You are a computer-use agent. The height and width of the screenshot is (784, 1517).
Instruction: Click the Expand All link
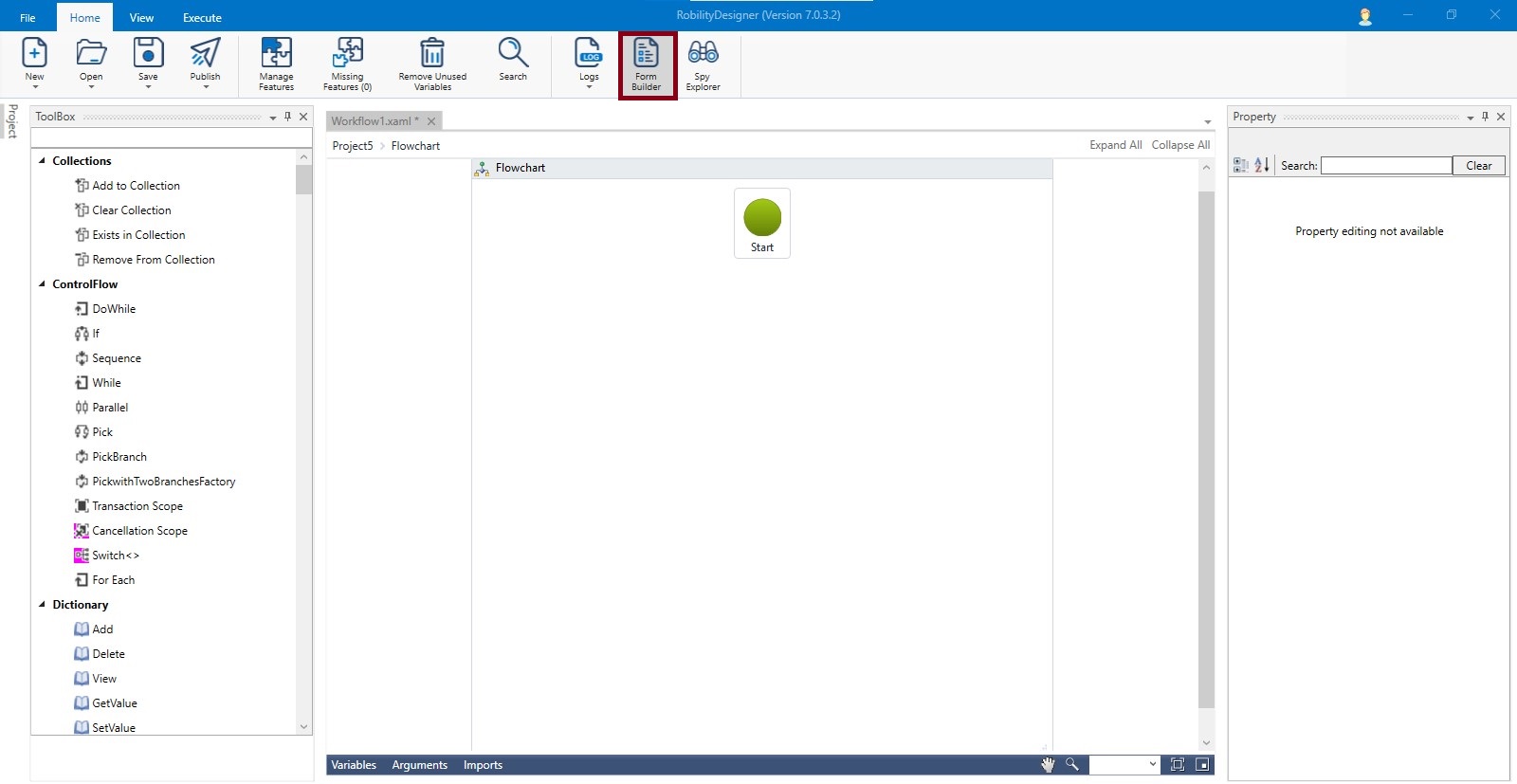pyautogui.click(x=1115, y=145)
